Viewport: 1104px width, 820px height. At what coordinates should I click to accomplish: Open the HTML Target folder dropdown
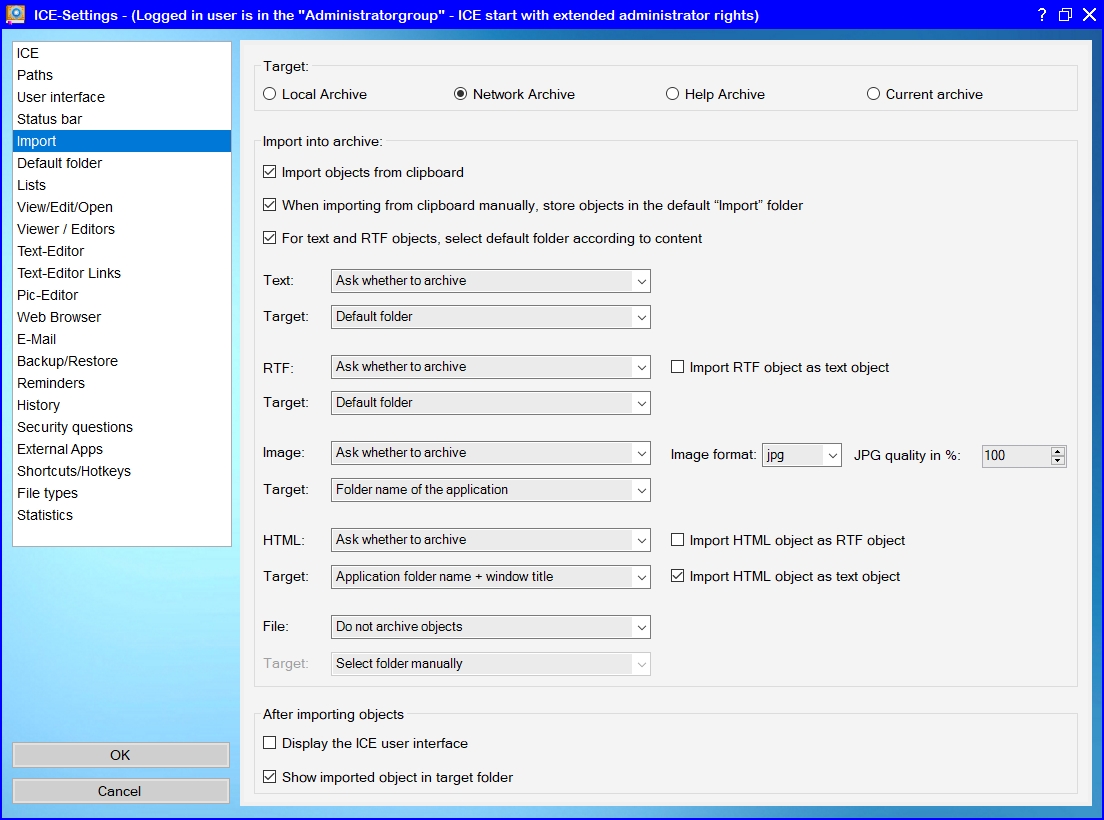[x=490, y=577]
